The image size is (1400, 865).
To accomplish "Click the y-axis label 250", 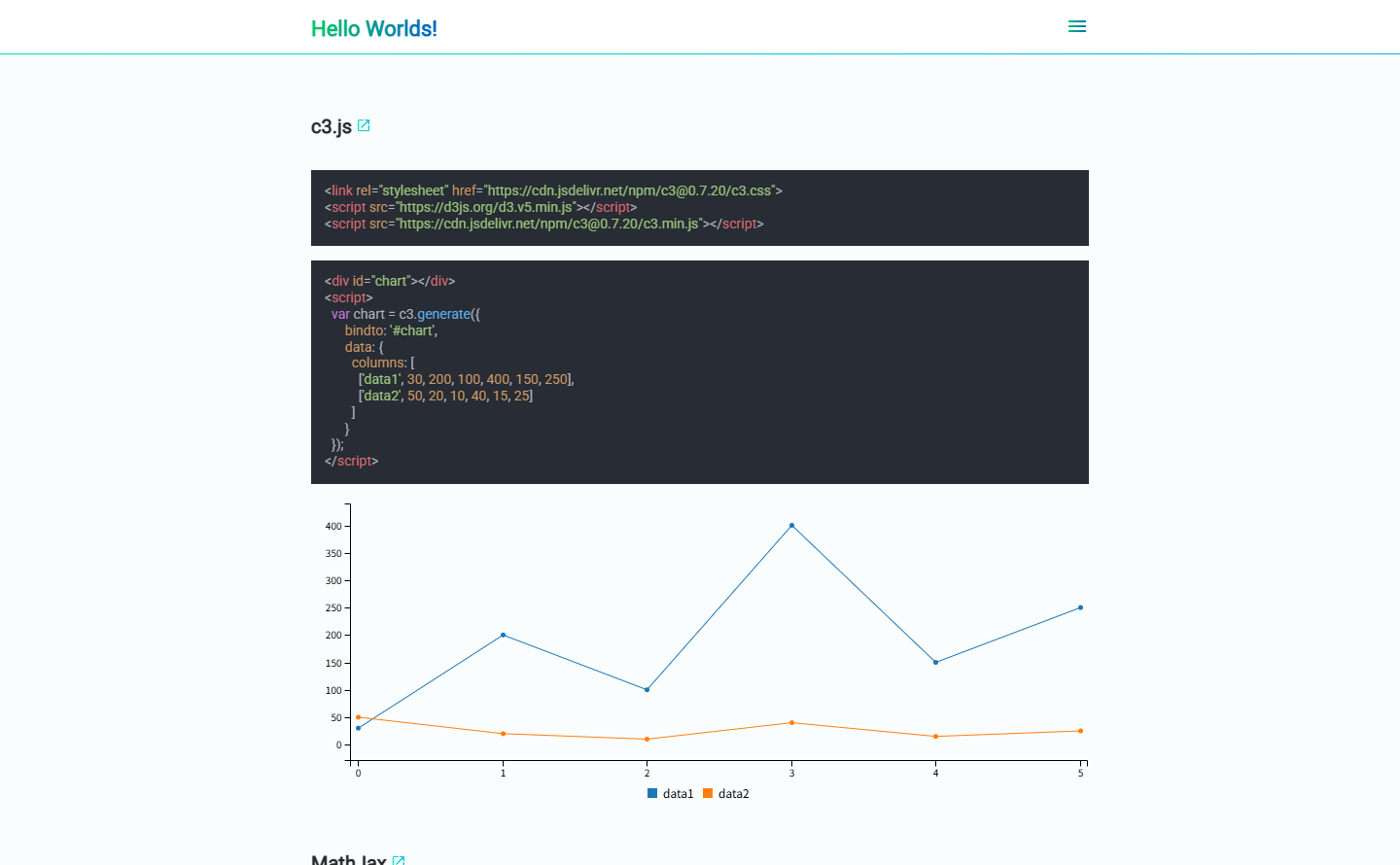I will pos(333,608).
